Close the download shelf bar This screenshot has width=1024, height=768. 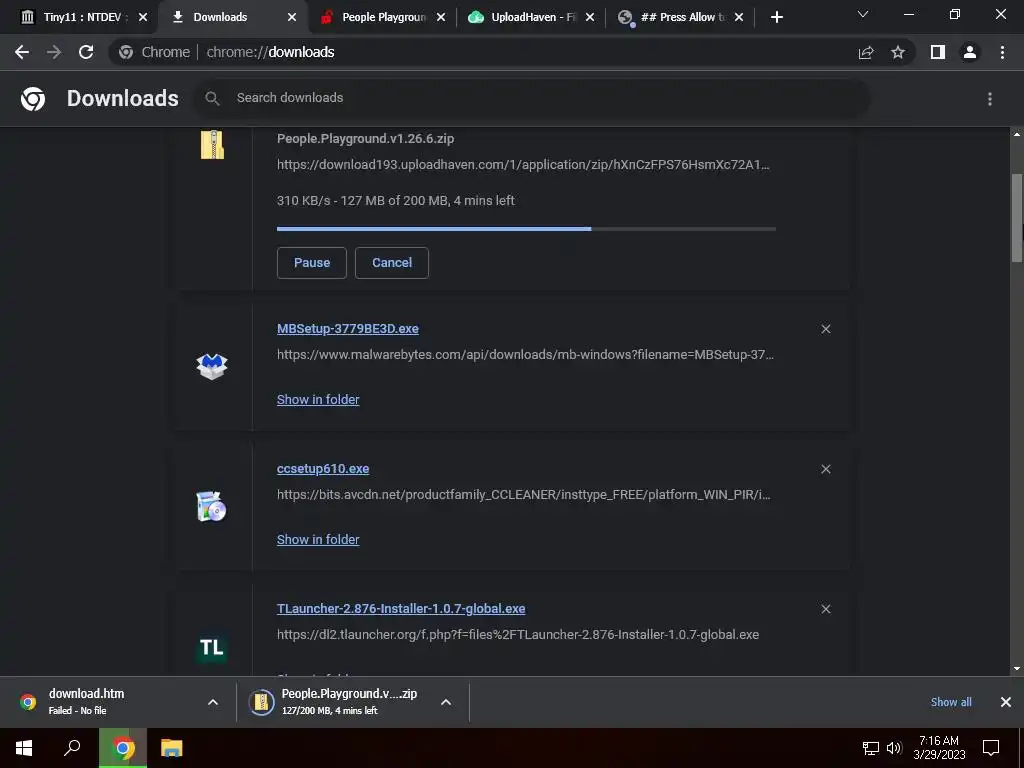pyautogui.click(x=1006, y=702)
